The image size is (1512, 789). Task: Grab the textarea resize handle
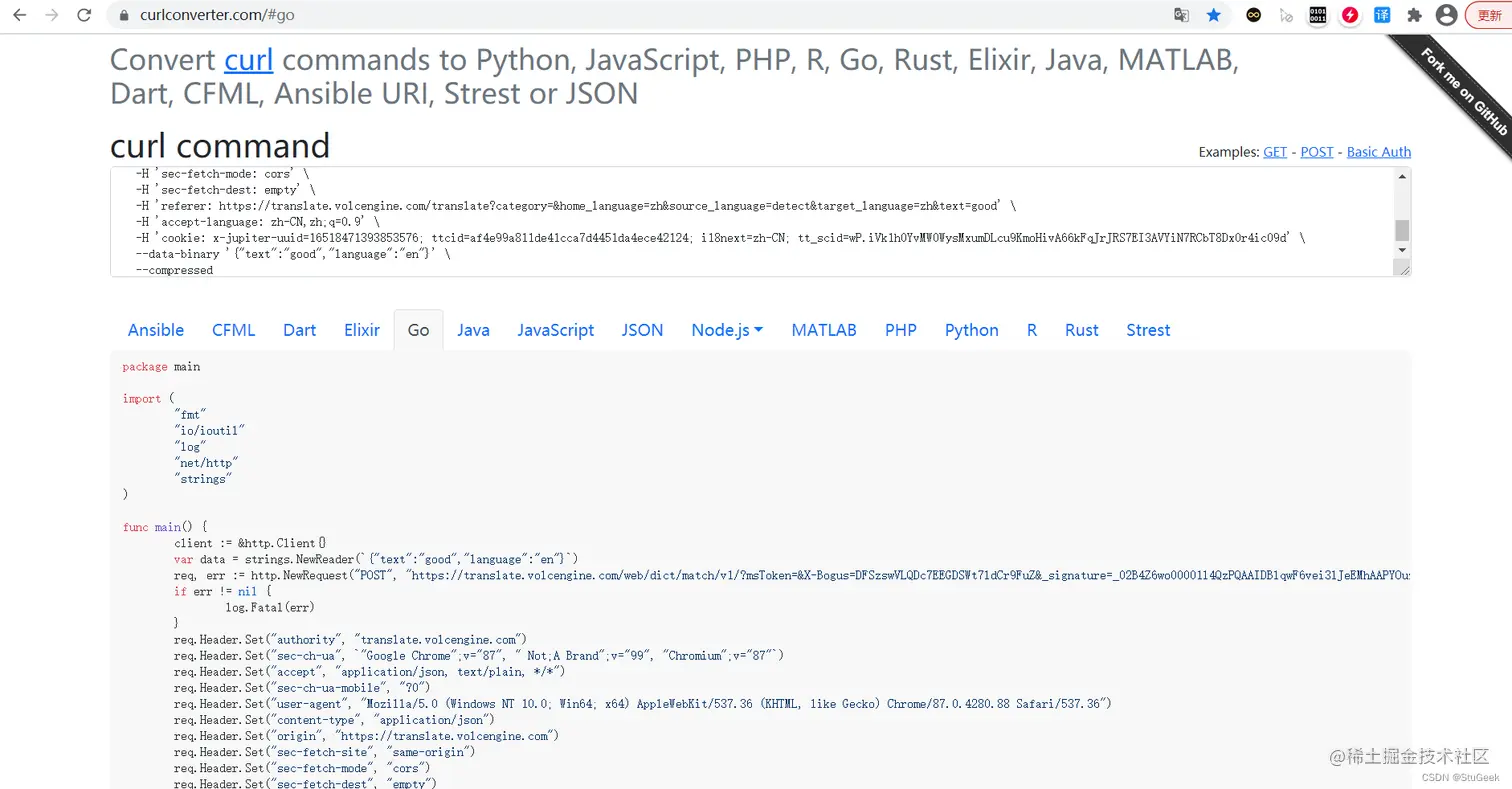pos(1404,269)
